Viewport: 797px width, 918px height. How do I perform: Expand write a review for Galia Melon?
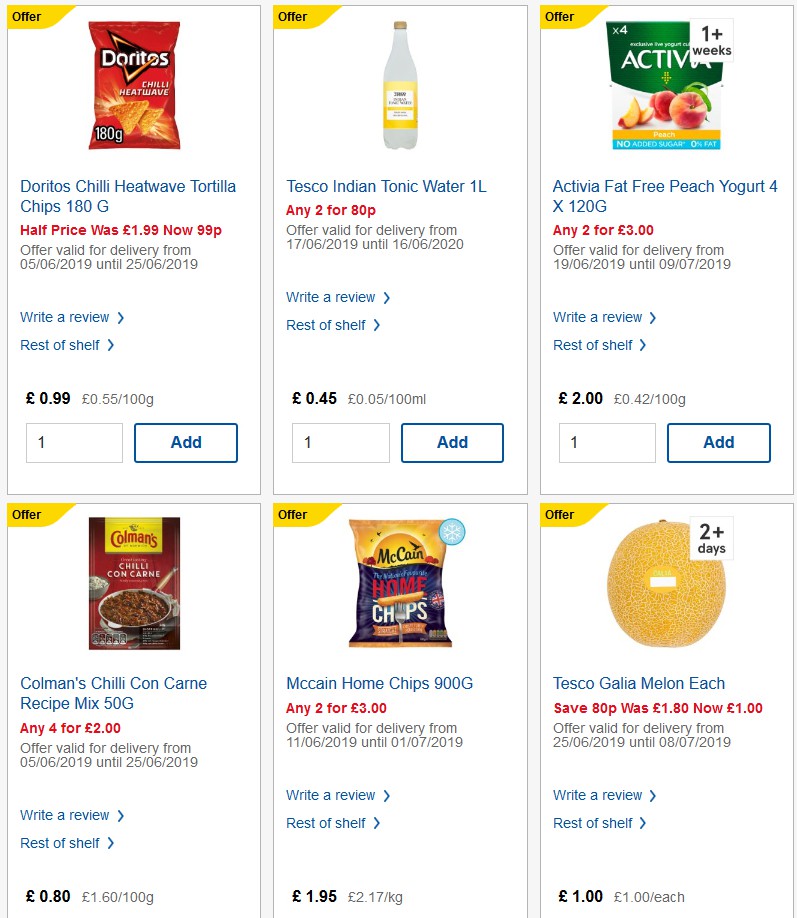(x=599, y=795)
